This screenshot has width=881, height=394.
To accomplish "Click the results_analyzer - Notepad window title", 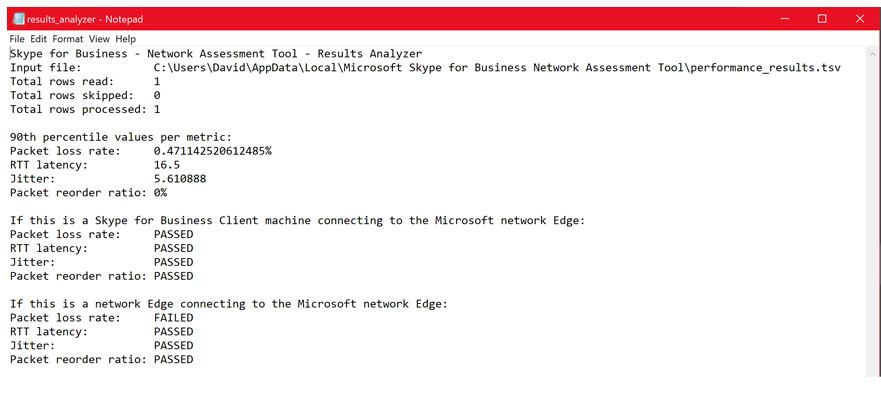I will [85, 19].
